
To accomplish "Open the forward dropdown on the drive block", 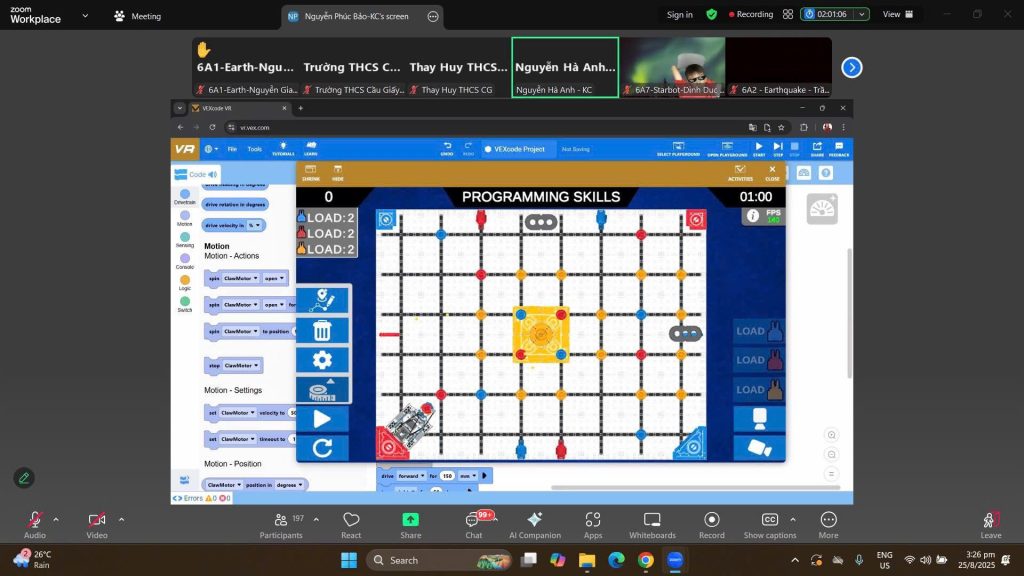I will [x=411, y=476].
